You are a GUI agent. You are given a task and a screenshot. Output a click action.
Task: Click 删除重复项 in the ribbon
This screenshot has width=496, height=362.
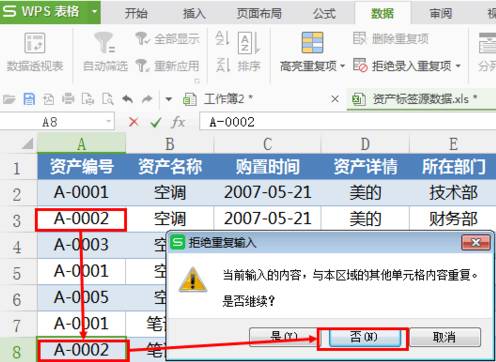[x=391, y=39]
